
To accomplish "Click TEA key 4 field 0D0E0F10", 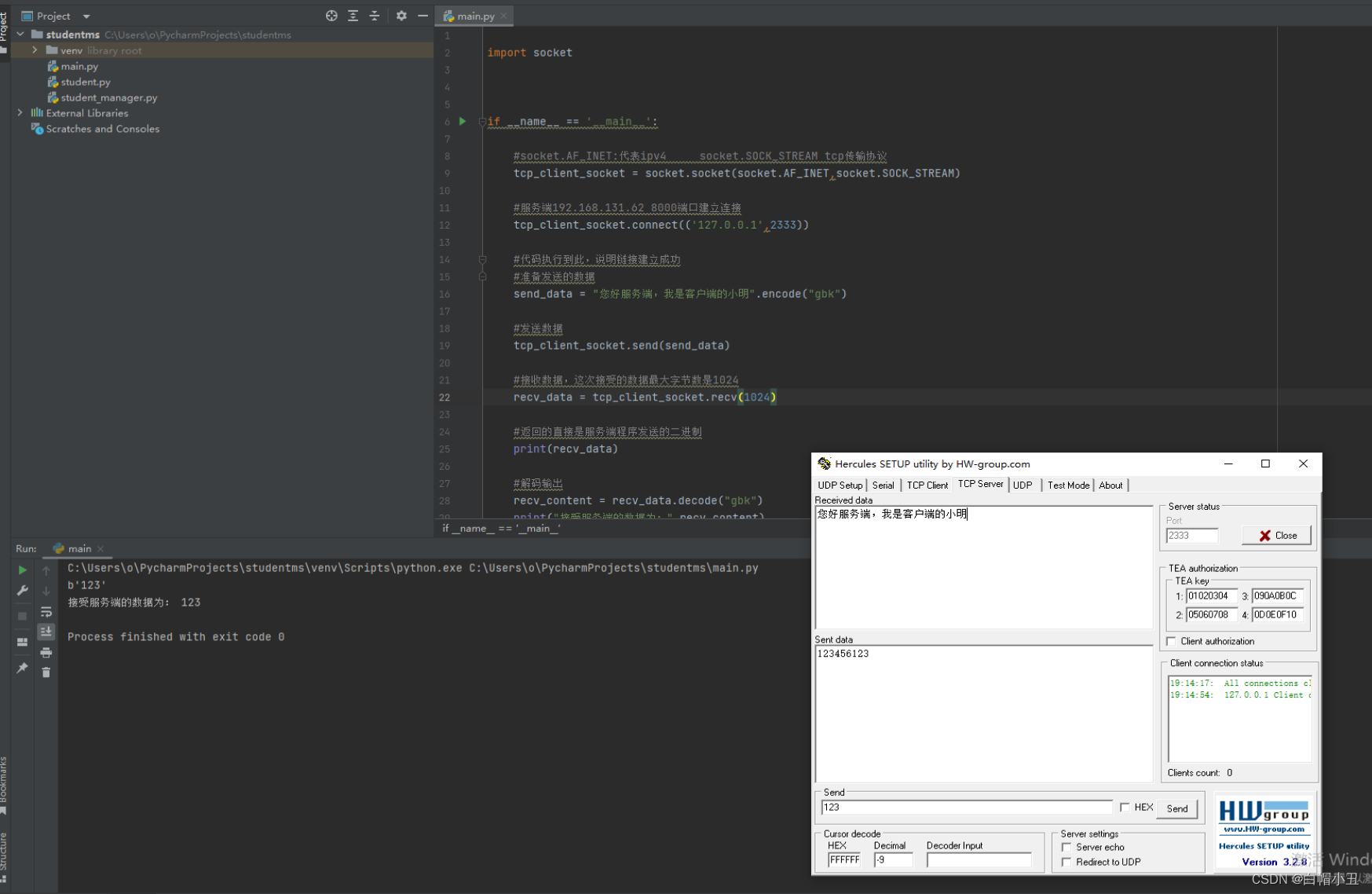I will coord(1278,615).
